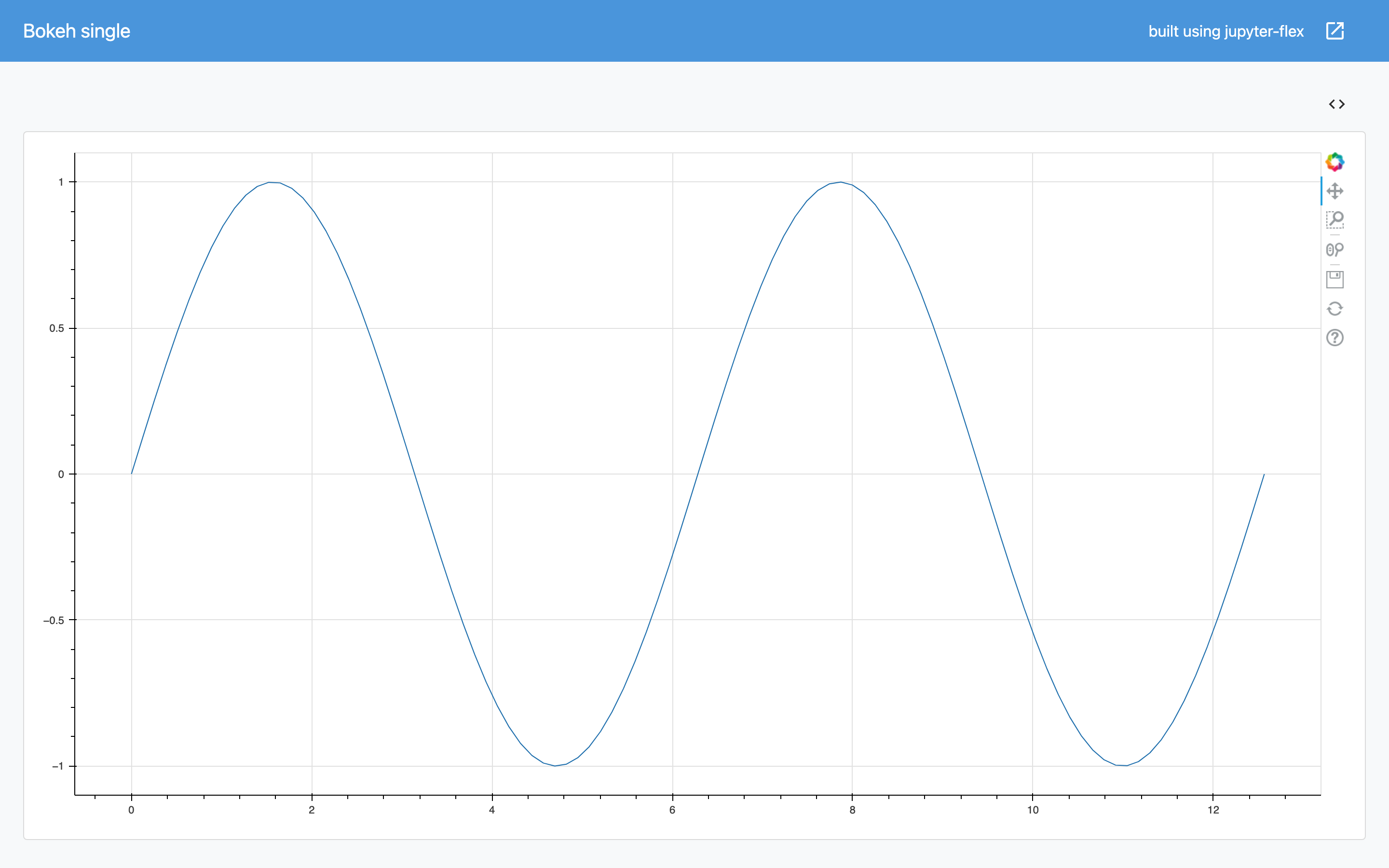1389x868 pixels.
Task: Activate the Box Zoom tool
Action: 1335,220
